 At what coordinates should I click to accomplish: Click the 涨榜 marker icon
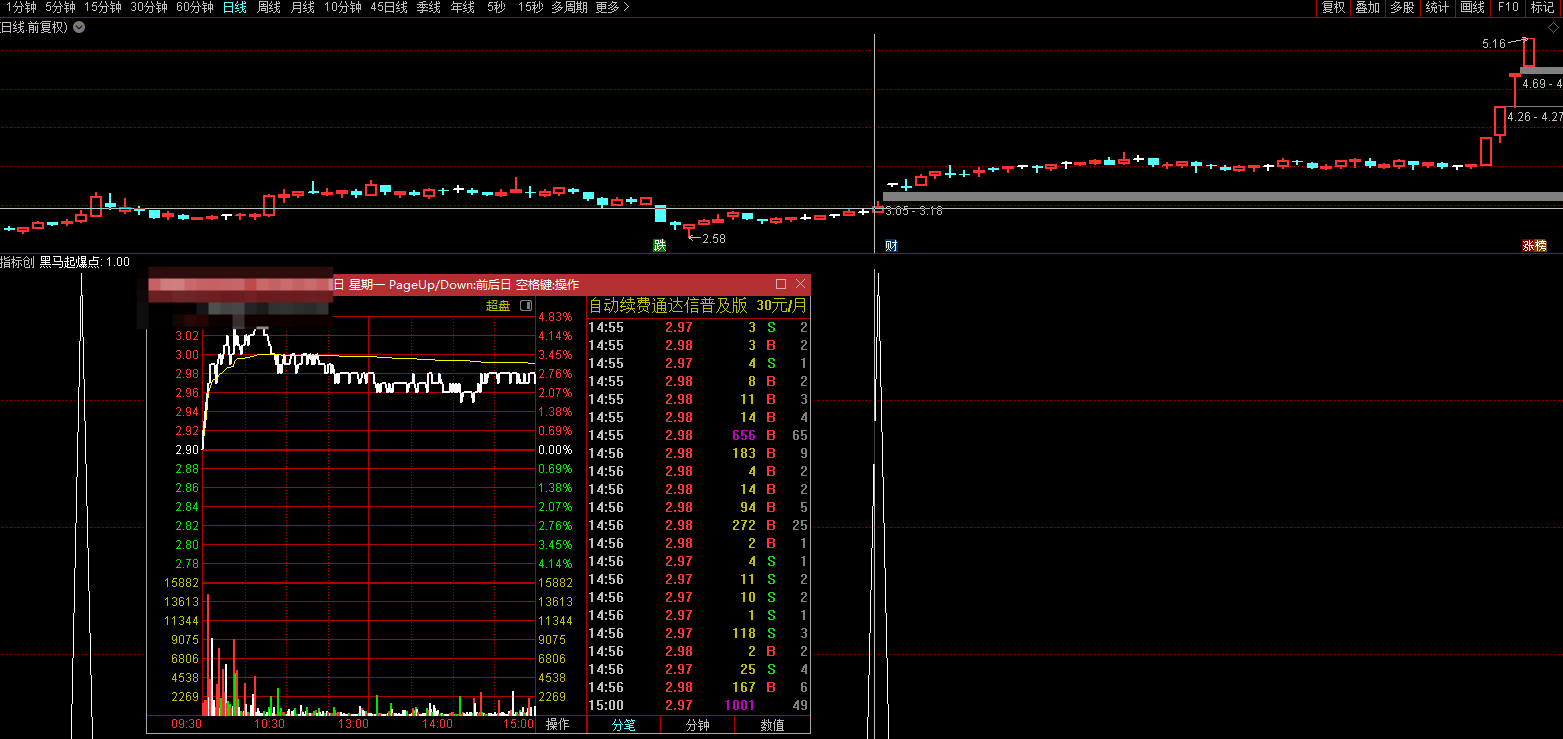click(1534, 245)
